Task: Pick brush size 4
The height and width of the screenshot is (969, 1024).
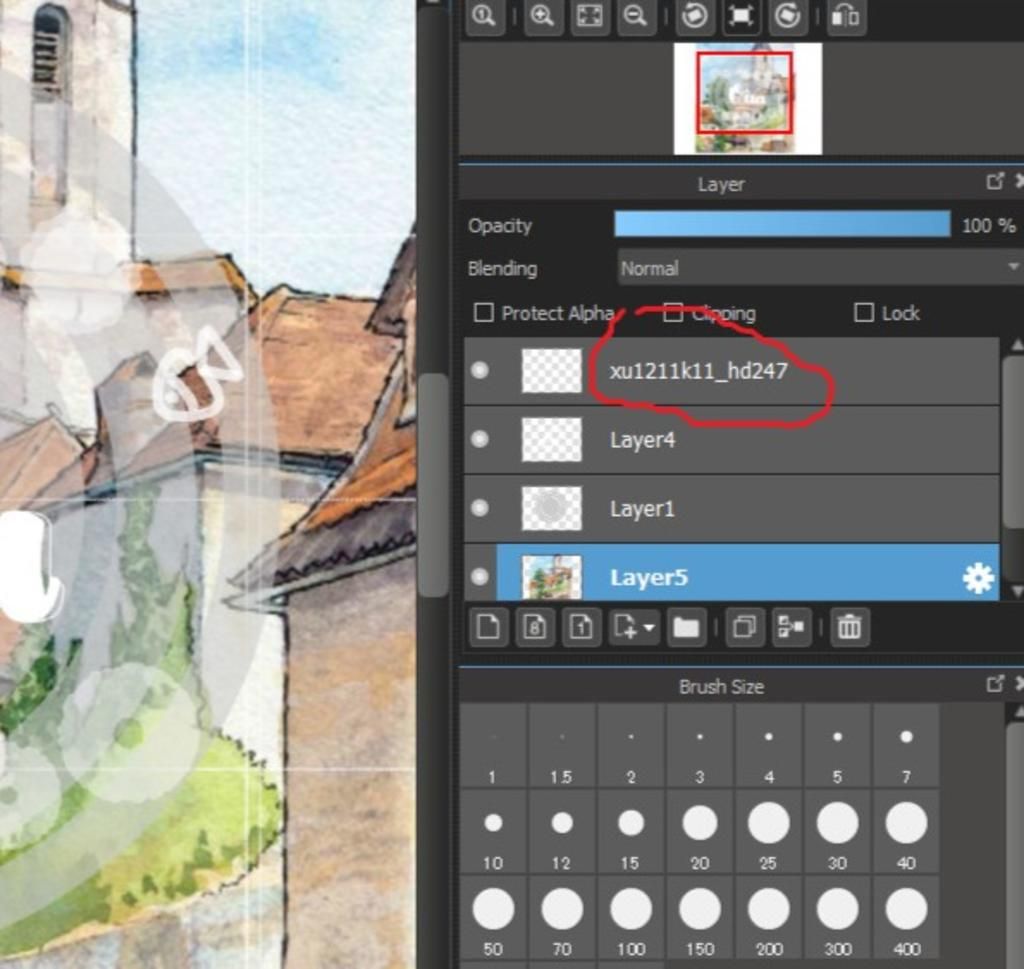Action: click(769, 745)
